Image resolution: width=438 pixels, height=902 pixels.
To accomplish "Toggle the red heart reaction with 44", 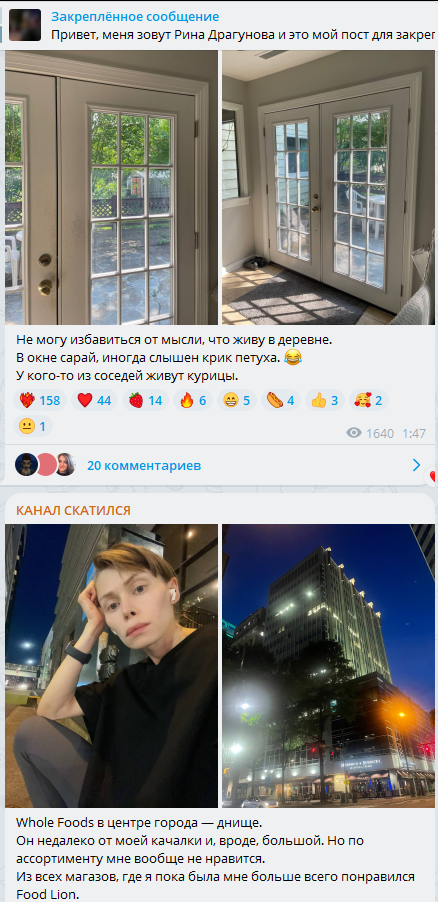I will coord(94,400).
